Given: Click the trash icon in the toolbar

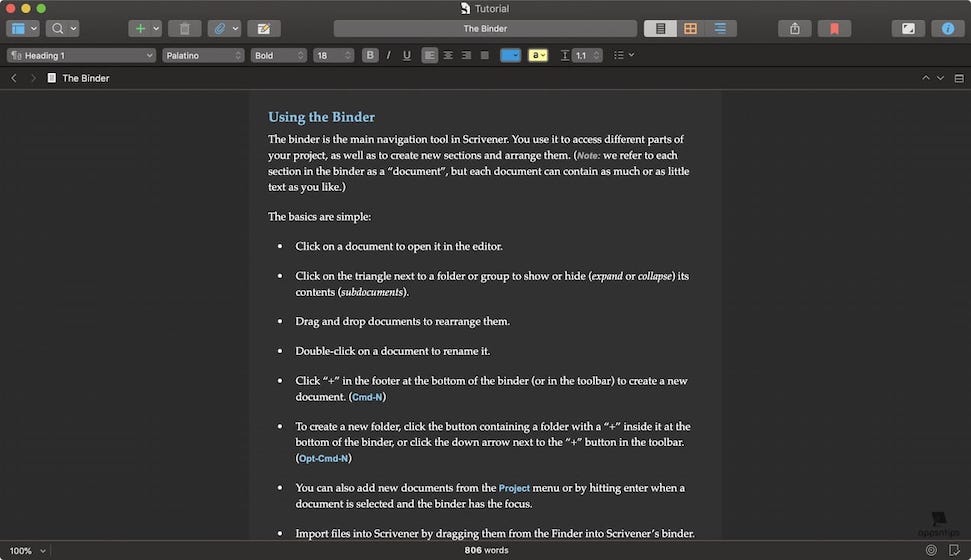Looking at the screenshot, I should pos(184,29).
